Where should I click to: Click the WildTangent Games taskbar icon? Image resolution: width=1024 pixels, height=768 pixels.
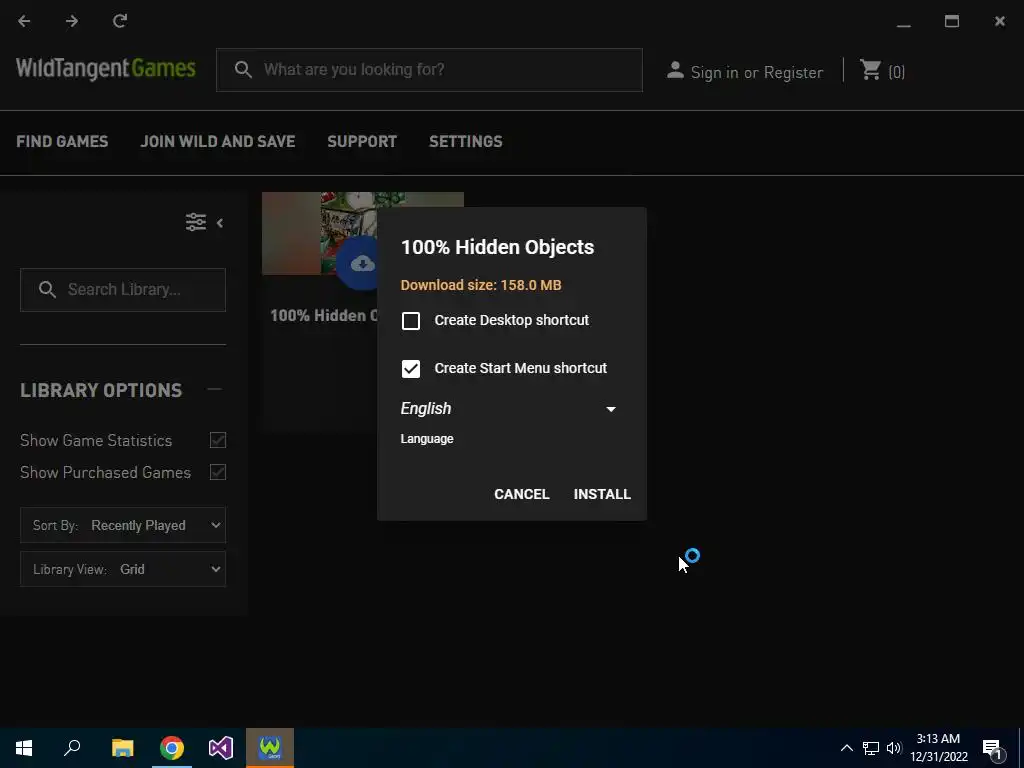coord(270,748)
